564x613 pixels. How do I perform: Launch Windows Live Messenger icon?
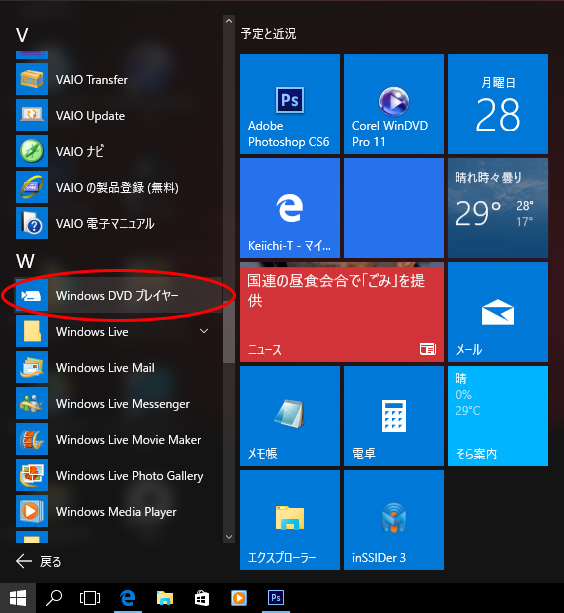pyautogui.click(x=32, y=403)
